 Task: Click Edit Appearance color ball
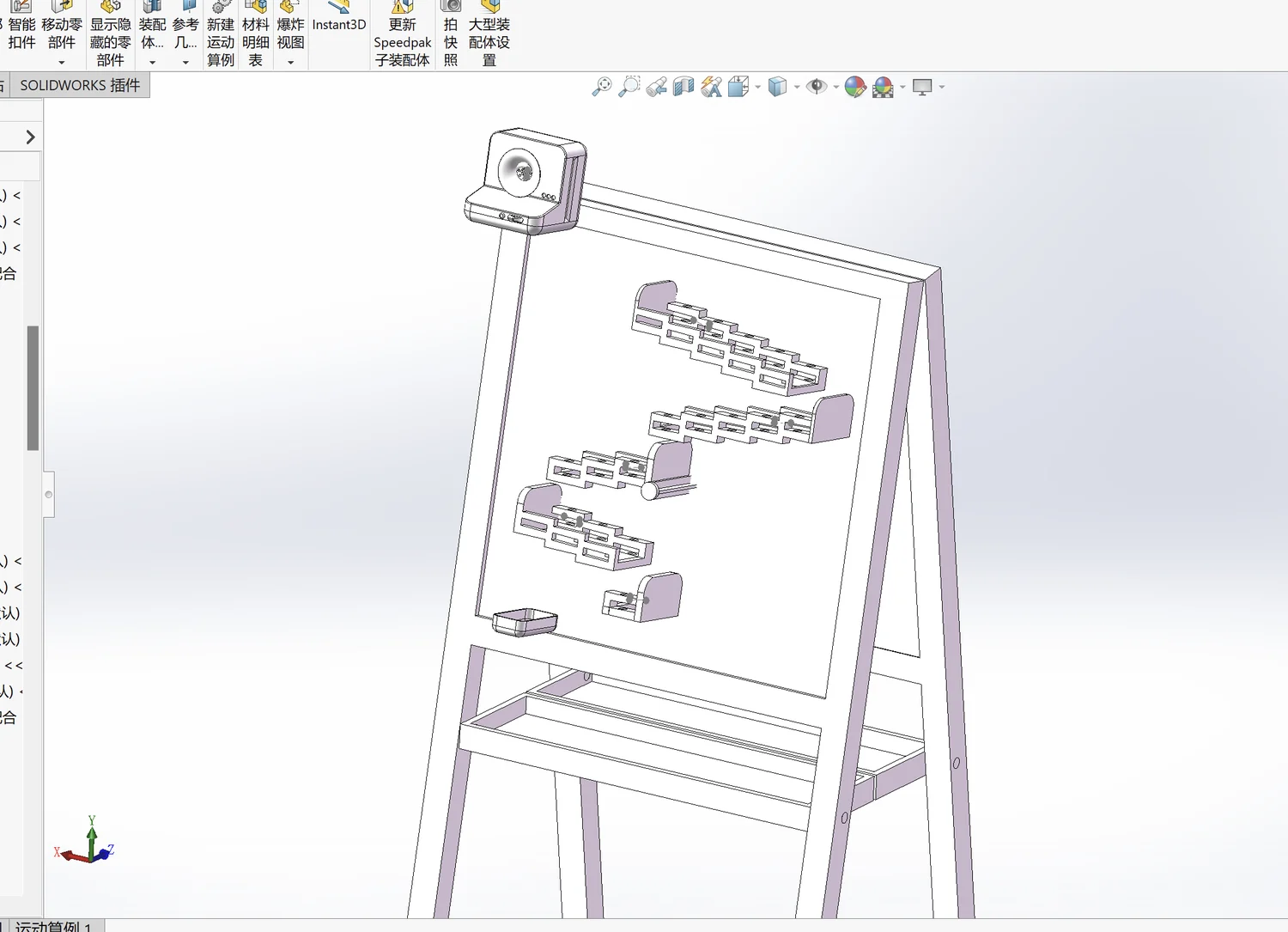[855, 87]
